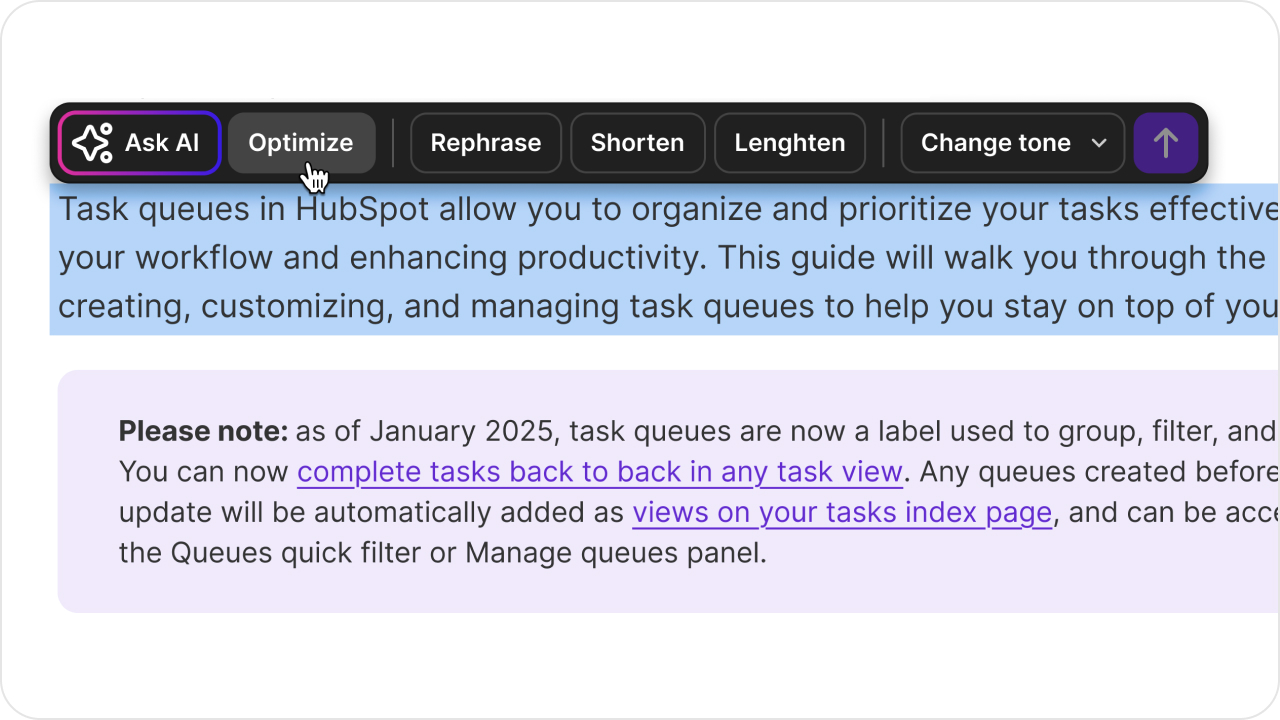Follow the "views on your tasks index page" link

(x=841, y=512)
